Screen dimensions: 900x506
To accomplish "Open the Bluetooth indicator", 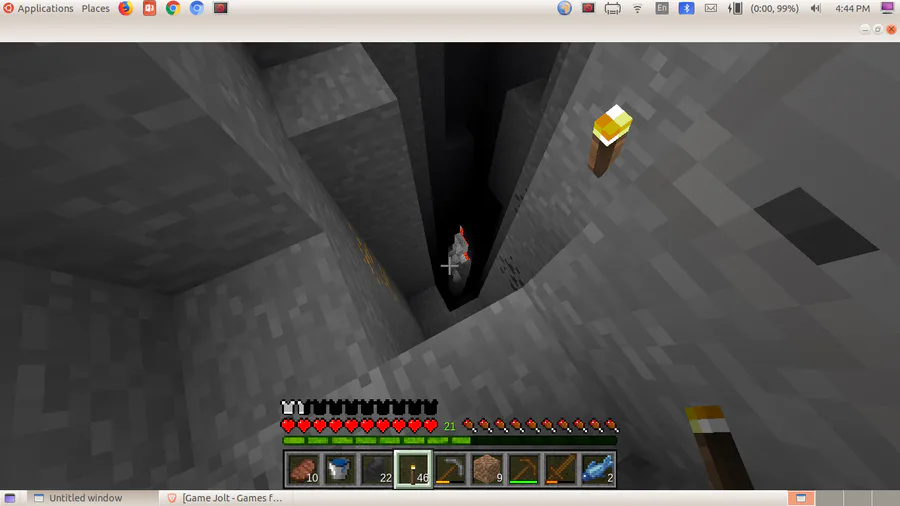I will click(x=686, y=8).
